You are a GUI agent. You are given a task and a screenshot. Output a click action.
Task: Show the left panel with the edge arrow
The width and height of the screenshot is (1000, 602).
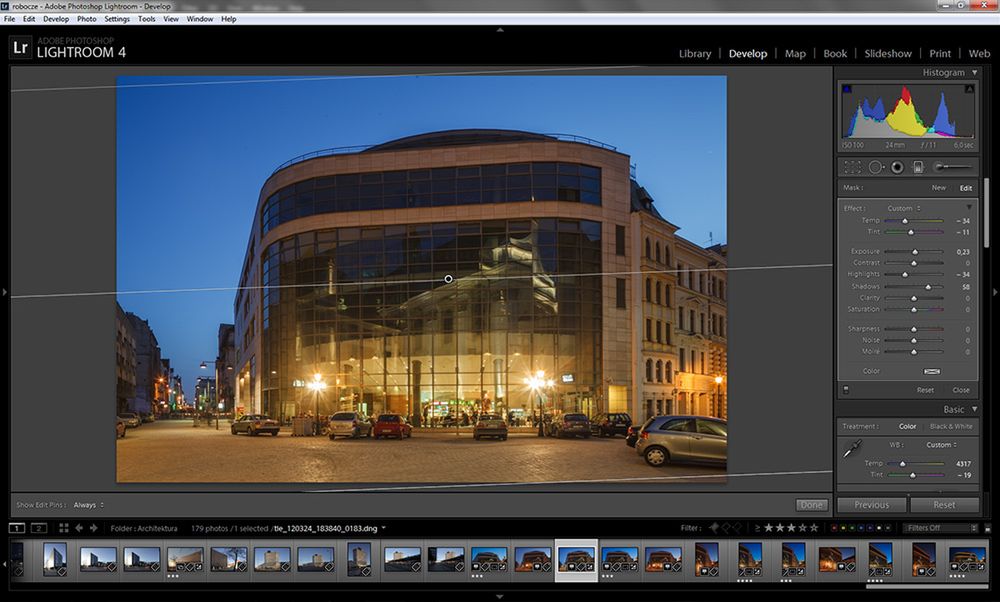(x=4, y=292)
